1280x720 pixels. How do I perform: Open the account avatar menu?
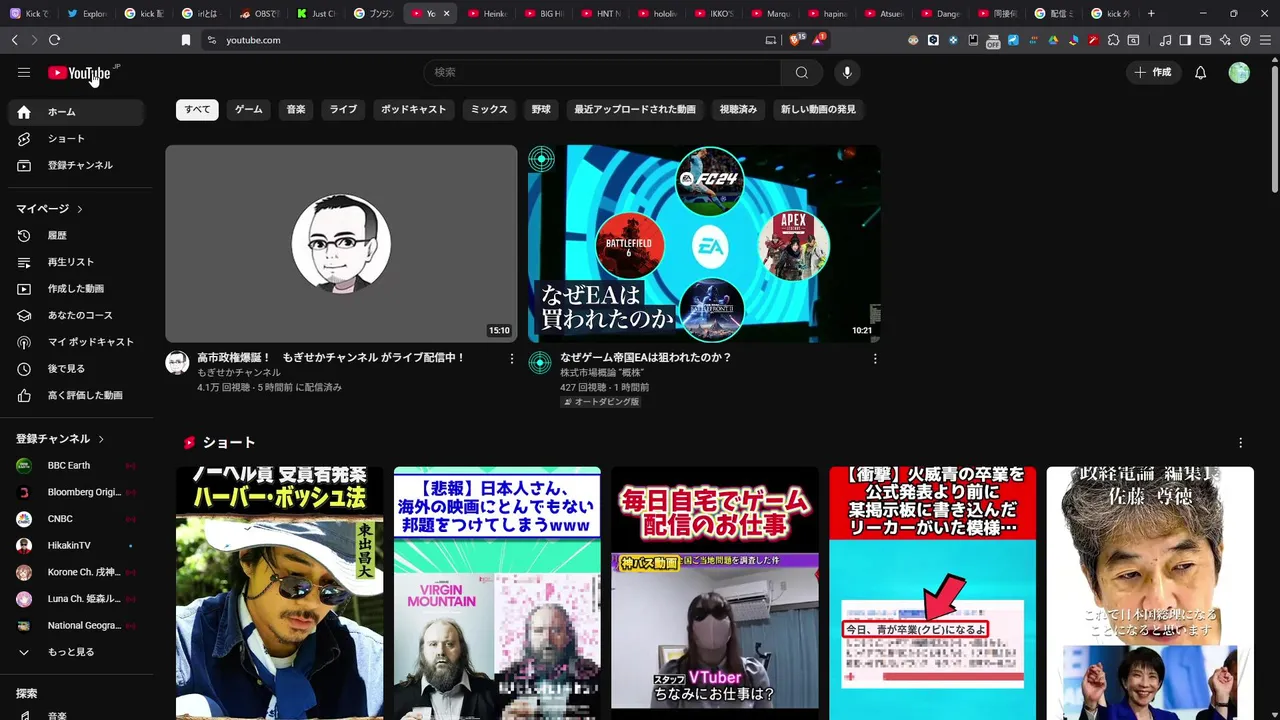1239,72
